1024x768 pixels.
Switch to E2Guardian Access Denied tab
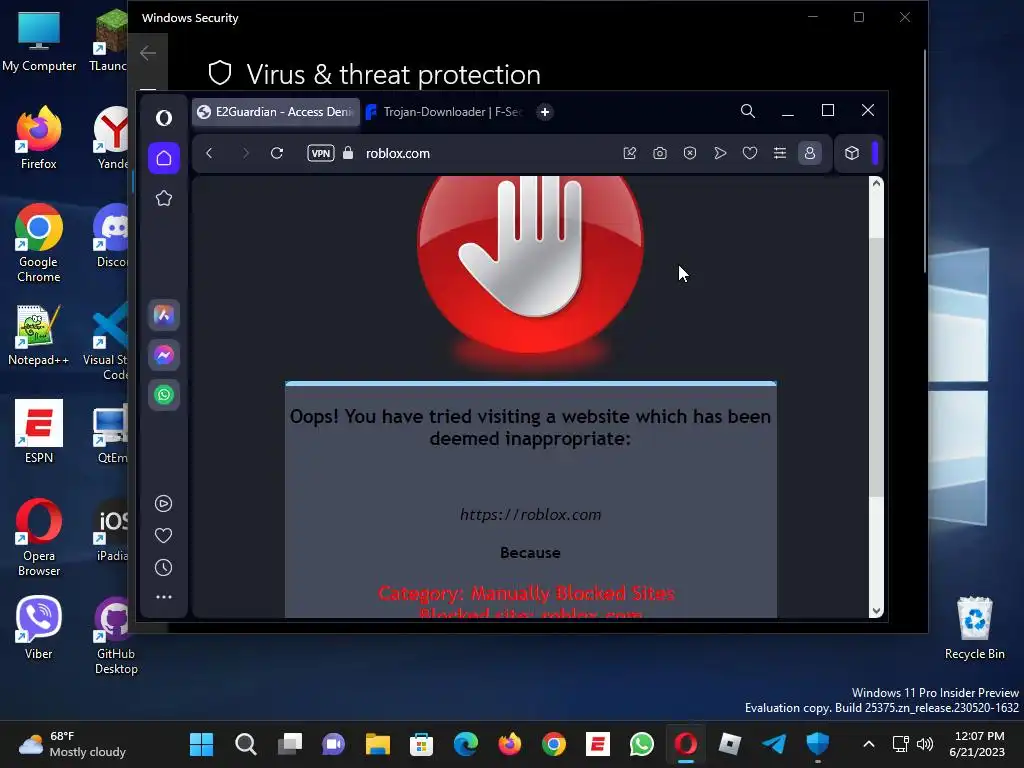tap(276, 112)
